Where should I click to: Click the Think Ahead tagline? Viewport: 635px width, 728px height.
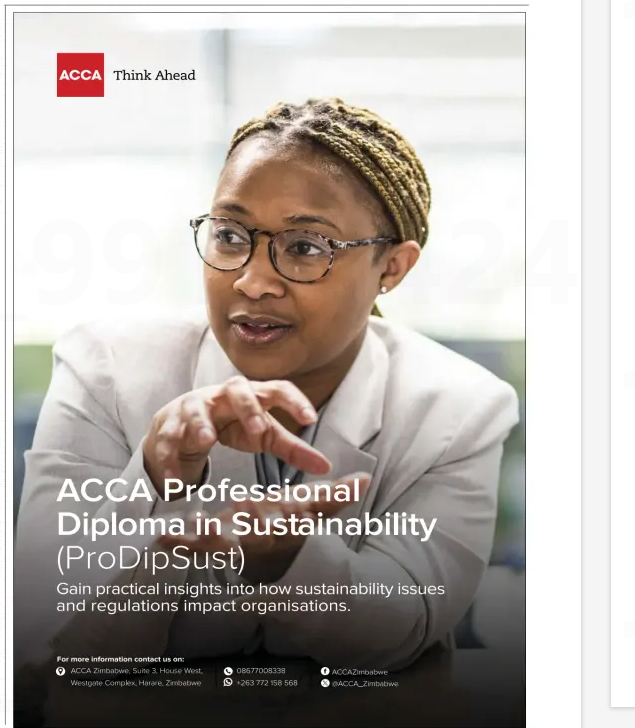point(154,75)
